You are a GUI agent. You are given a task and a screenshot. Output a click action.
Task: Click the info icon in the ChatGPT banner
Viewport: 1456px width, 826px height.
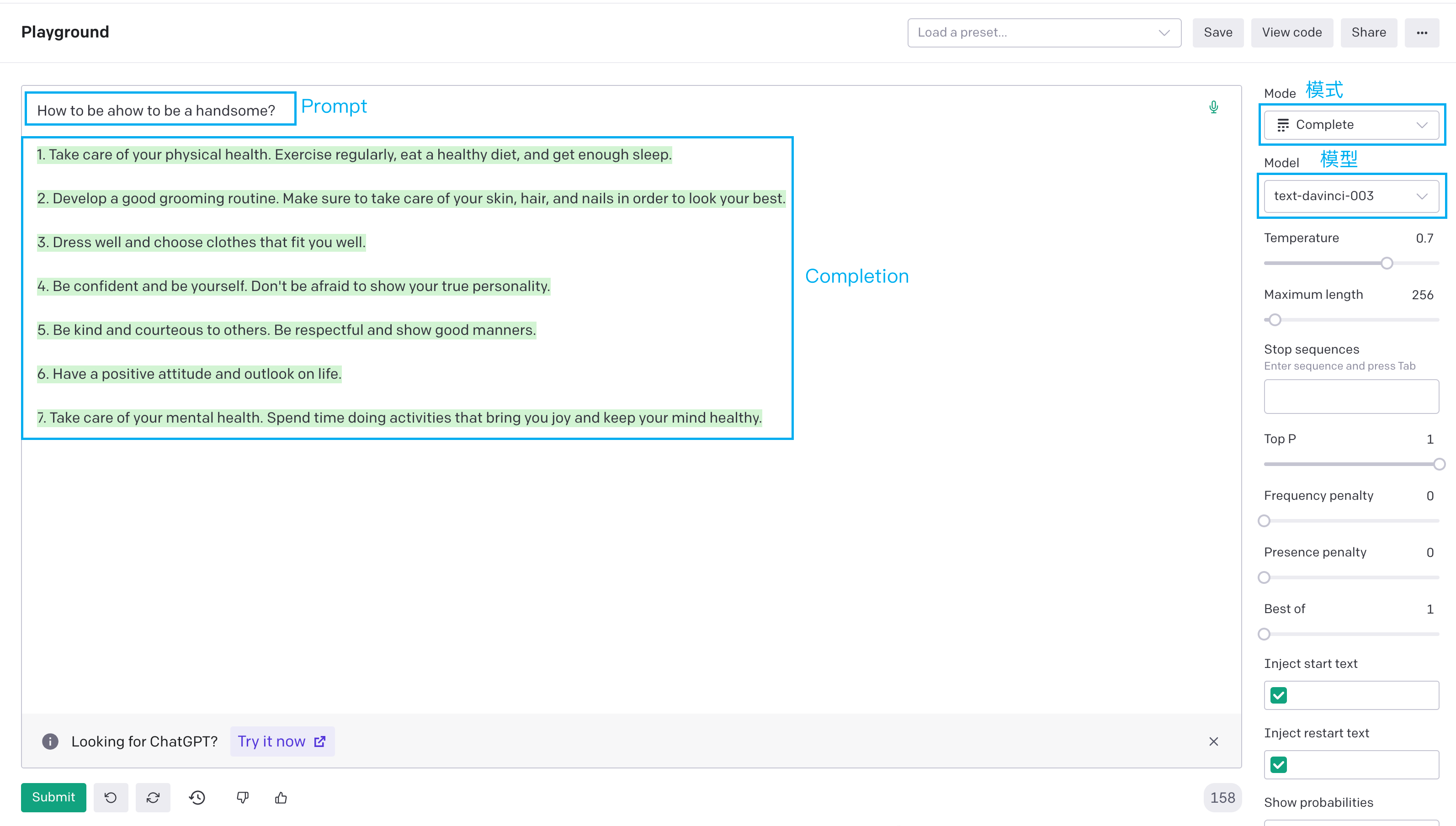[50, 741]
